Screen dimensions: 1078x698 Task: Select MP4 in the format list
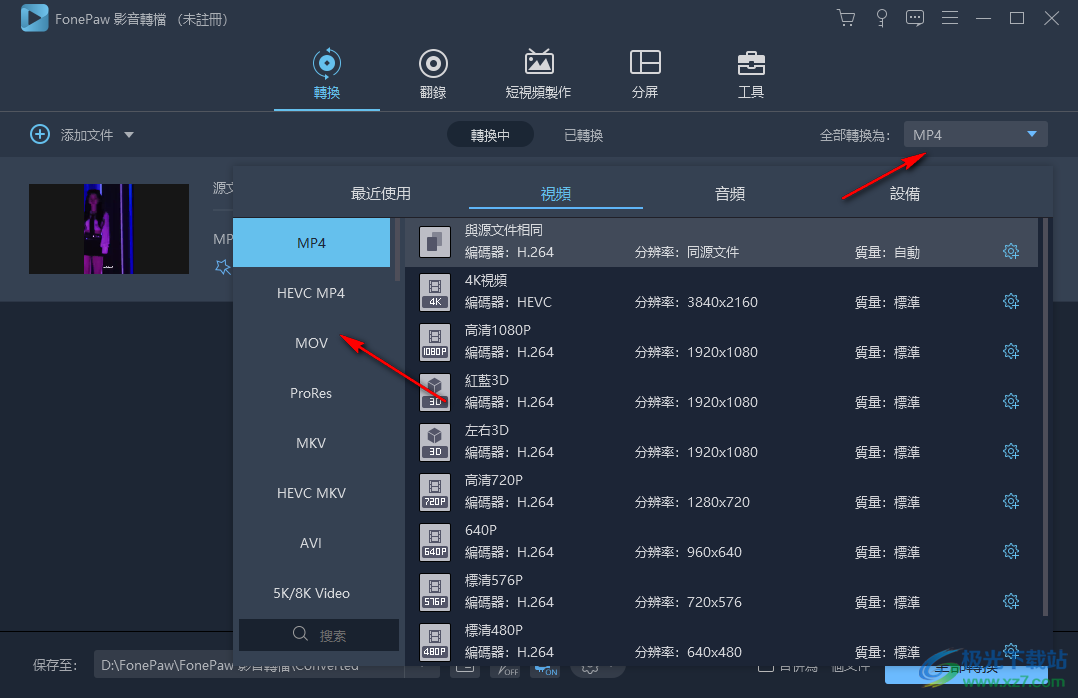tap(311, 243)
